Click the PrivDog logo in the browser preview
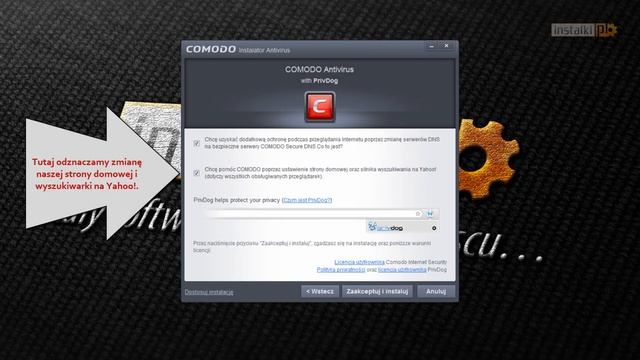This screenshot has width=640, height=360. [385, 228]
